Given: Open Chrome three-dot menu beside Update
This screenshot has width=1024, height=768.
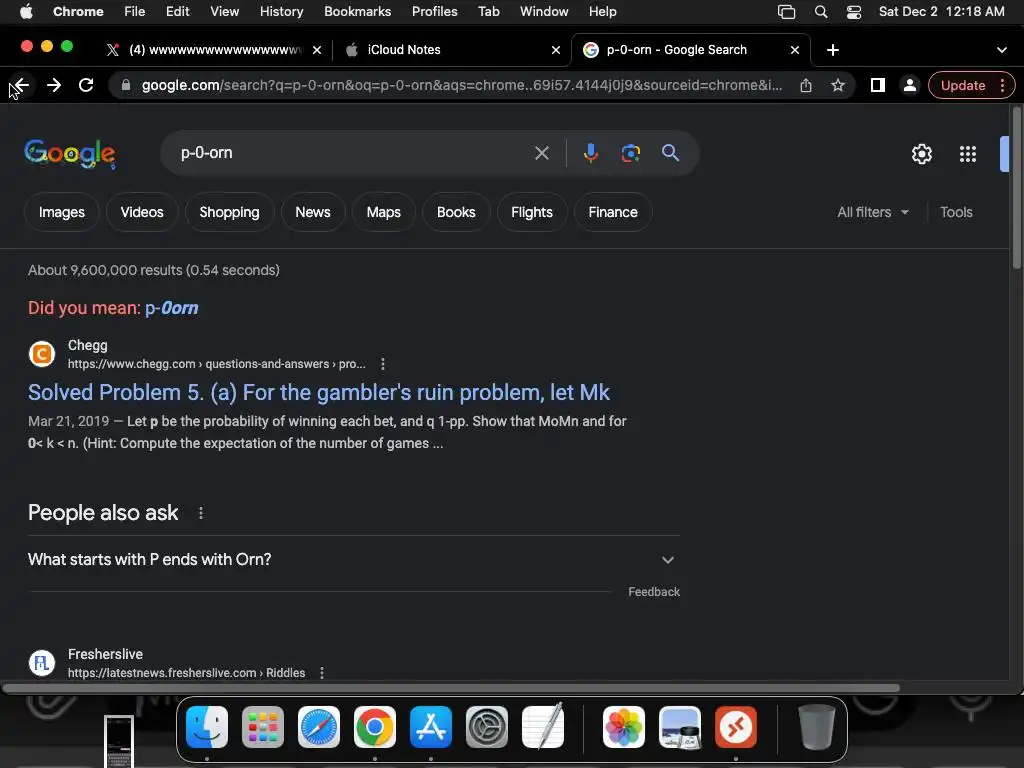Looking at the screenshot, I should [x=1002, y=85].
